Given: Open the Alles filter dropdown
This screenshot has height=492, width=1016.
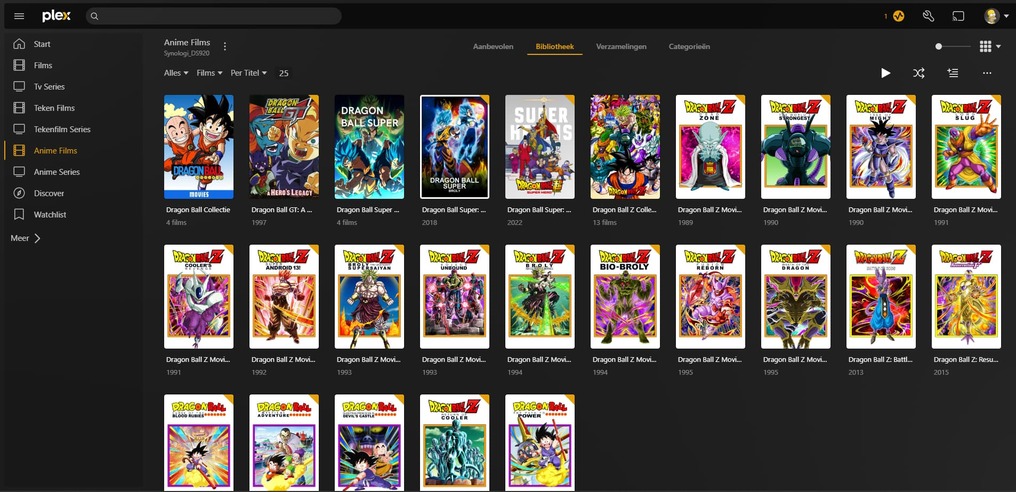Looking at the screenshot, I should pyautogui.click(x=176, y=73).
